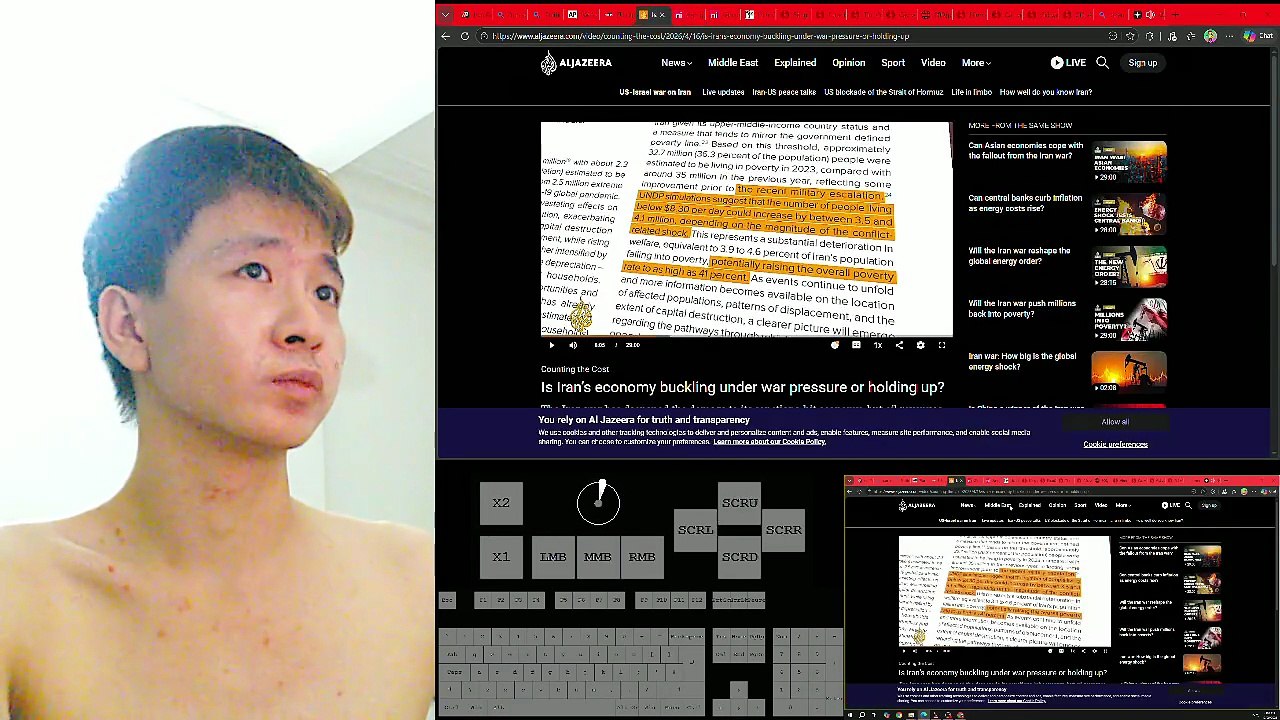Open Cookie preferences

tap(1115, 444)
